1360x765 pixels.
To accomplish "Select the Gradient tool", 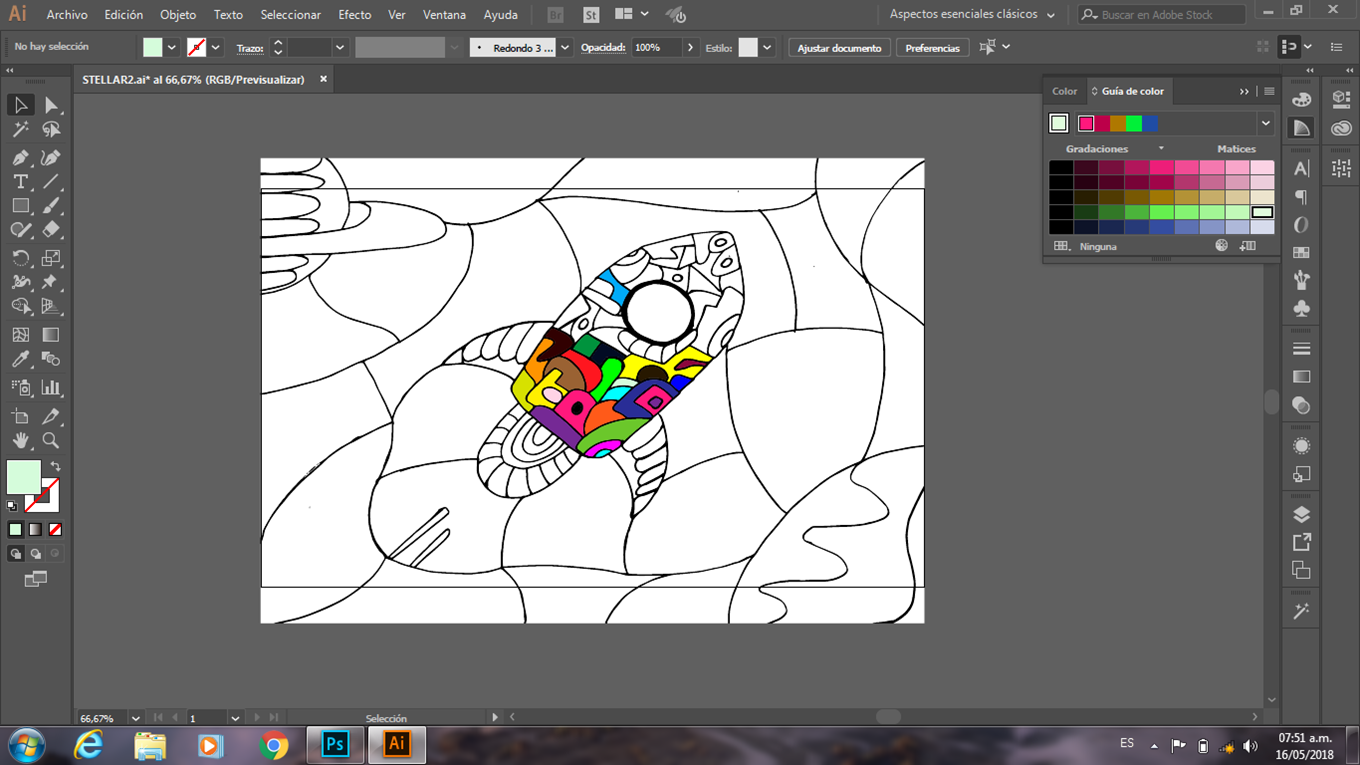I will pos(51,335).
